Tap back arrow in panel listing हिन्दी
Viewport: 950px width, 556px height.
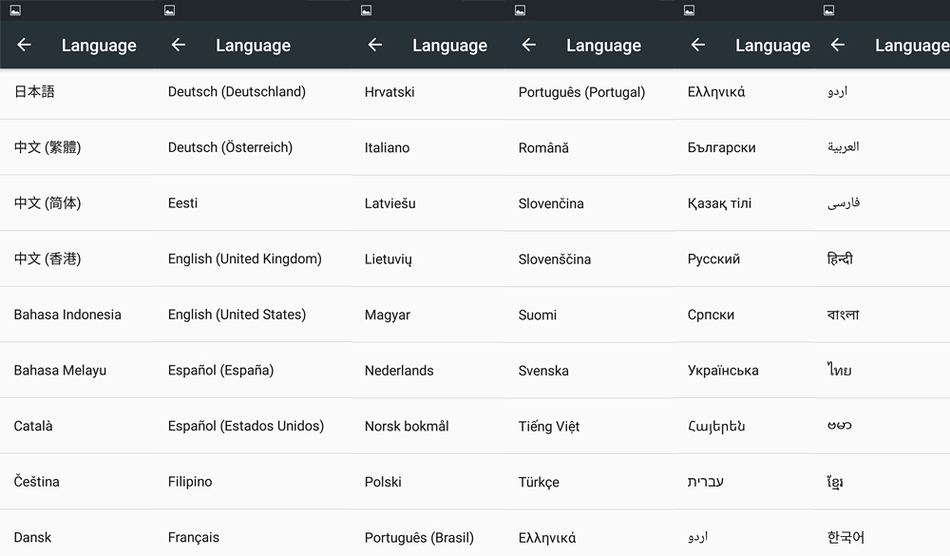838,45
